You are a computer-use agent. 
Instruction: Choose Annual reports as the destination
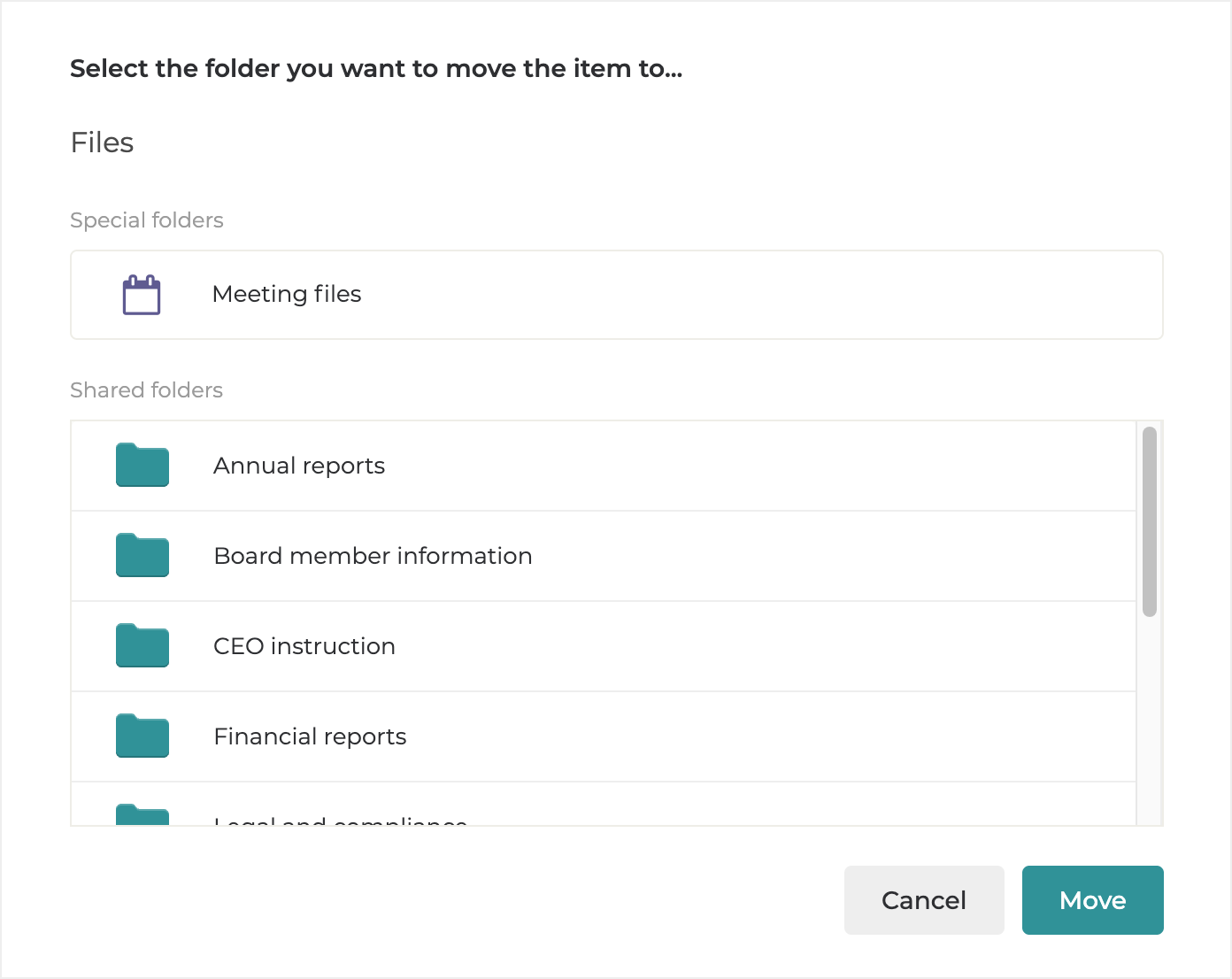point(299,466)
